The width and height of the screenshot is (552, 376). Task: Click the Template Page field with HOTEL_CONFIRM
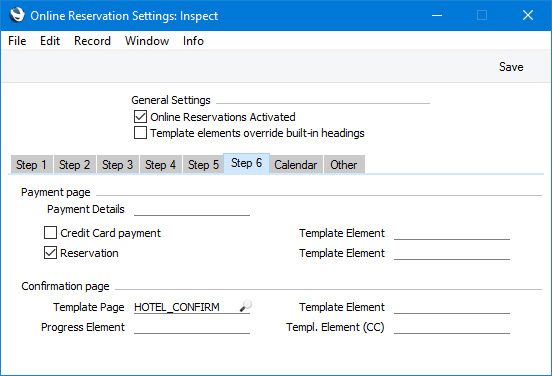click(187, 307)
